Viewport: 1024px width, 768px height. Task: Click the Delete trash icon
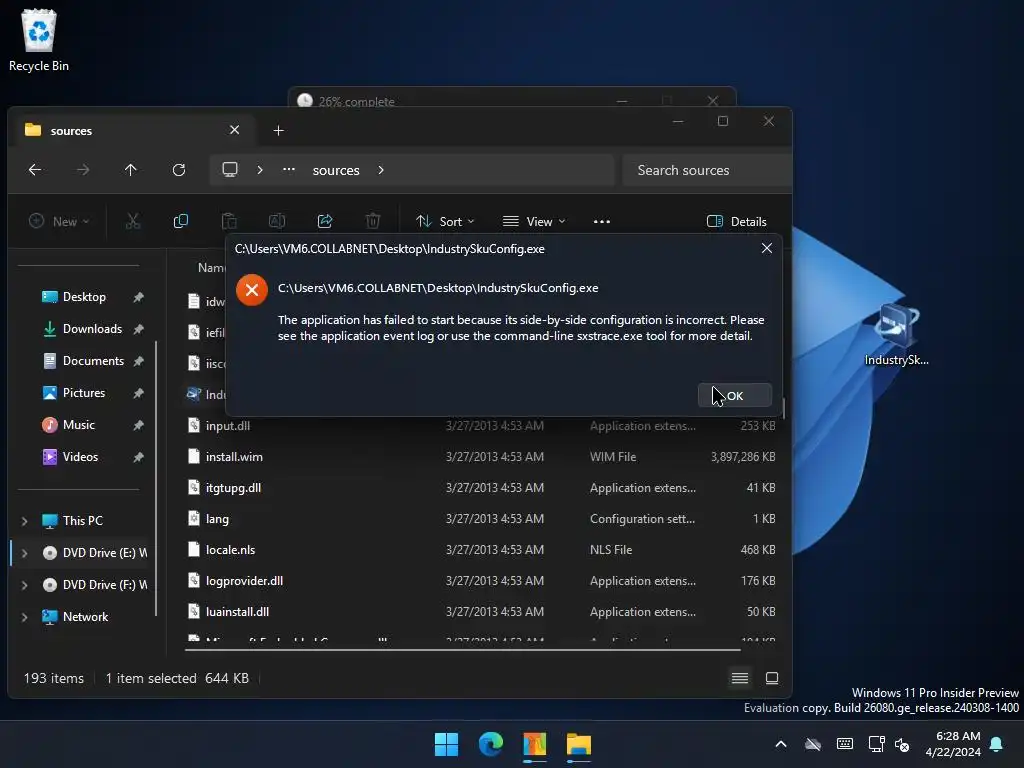[x=373, y=221]
